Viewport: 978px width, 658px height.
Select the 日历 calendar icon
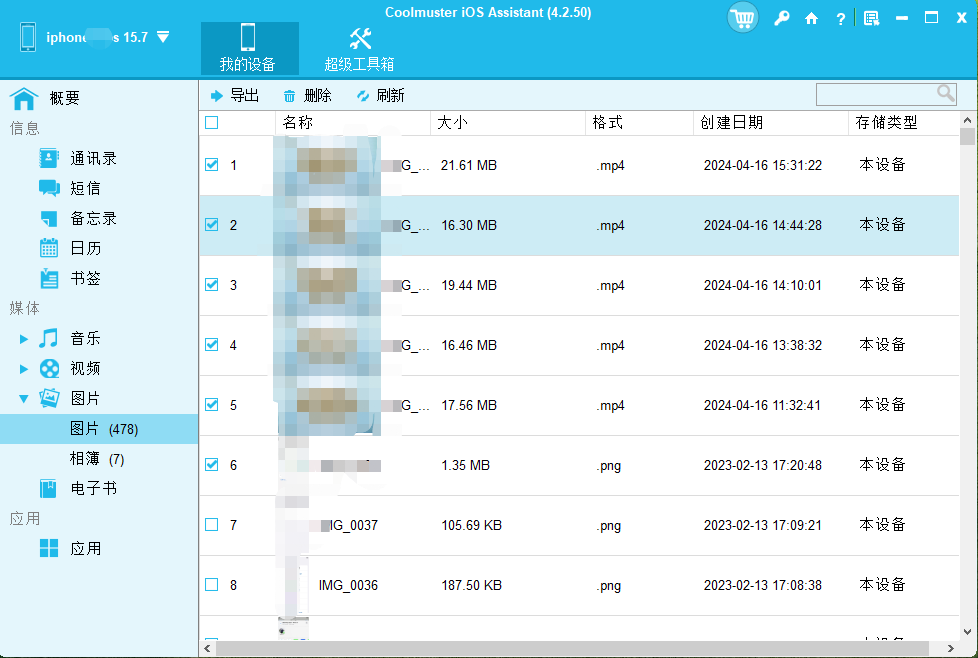(49, 248)
